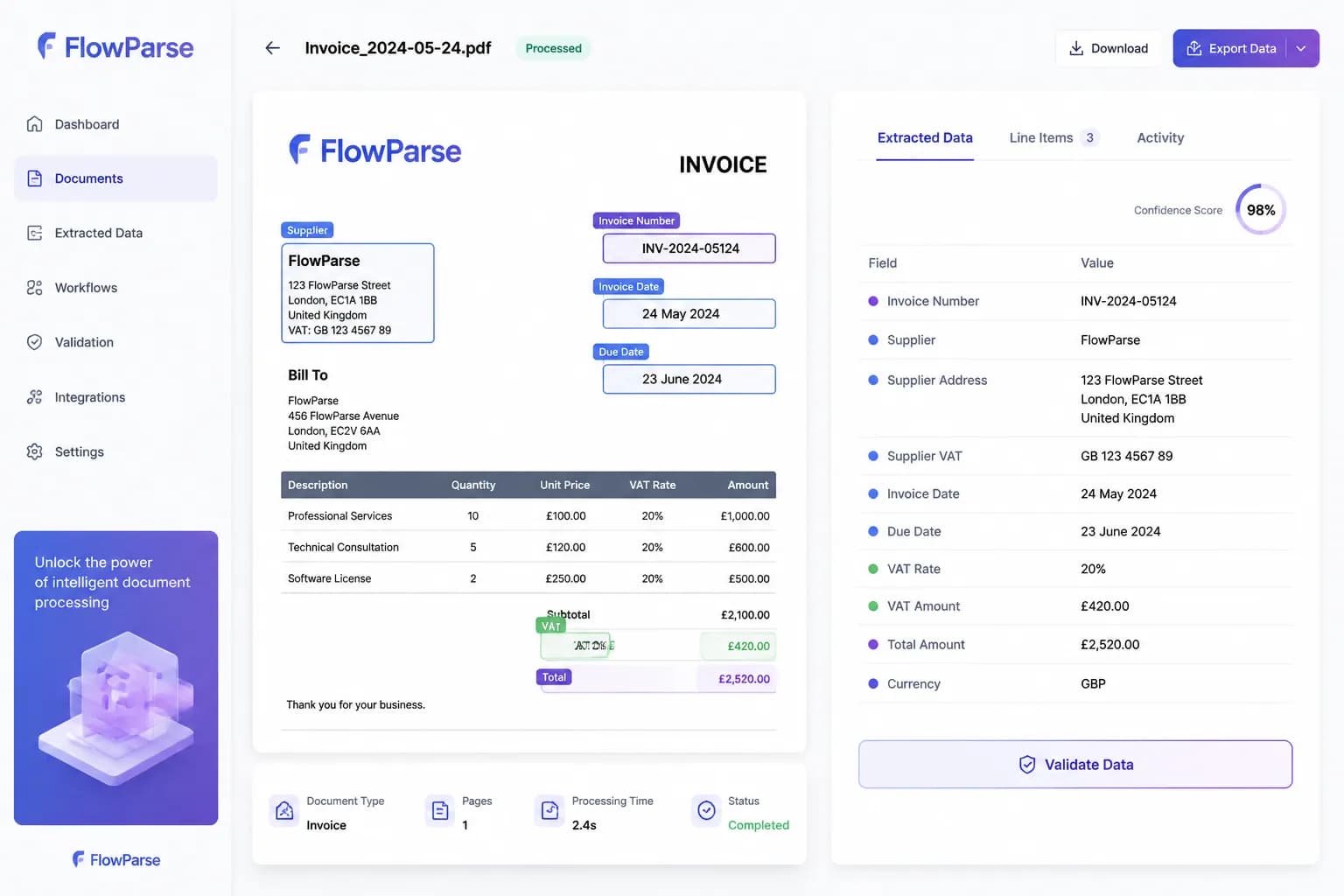Click the Settings gear icon
The height and width of the screenshot is (896, 1344).
tap(34, 451)
